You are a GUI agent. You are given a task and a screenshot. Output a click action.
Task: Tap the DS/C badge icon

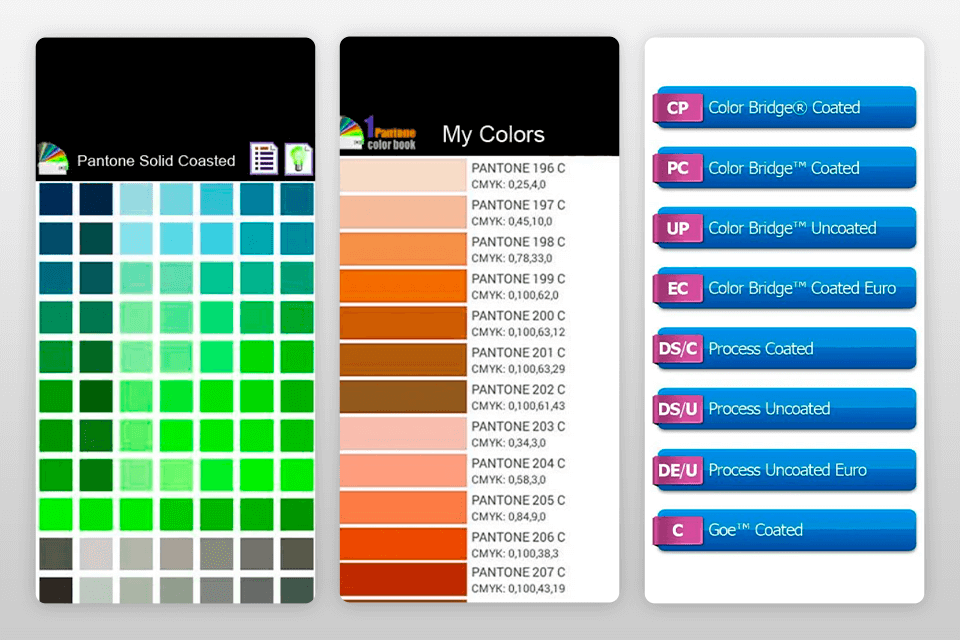tap(678, 348)
